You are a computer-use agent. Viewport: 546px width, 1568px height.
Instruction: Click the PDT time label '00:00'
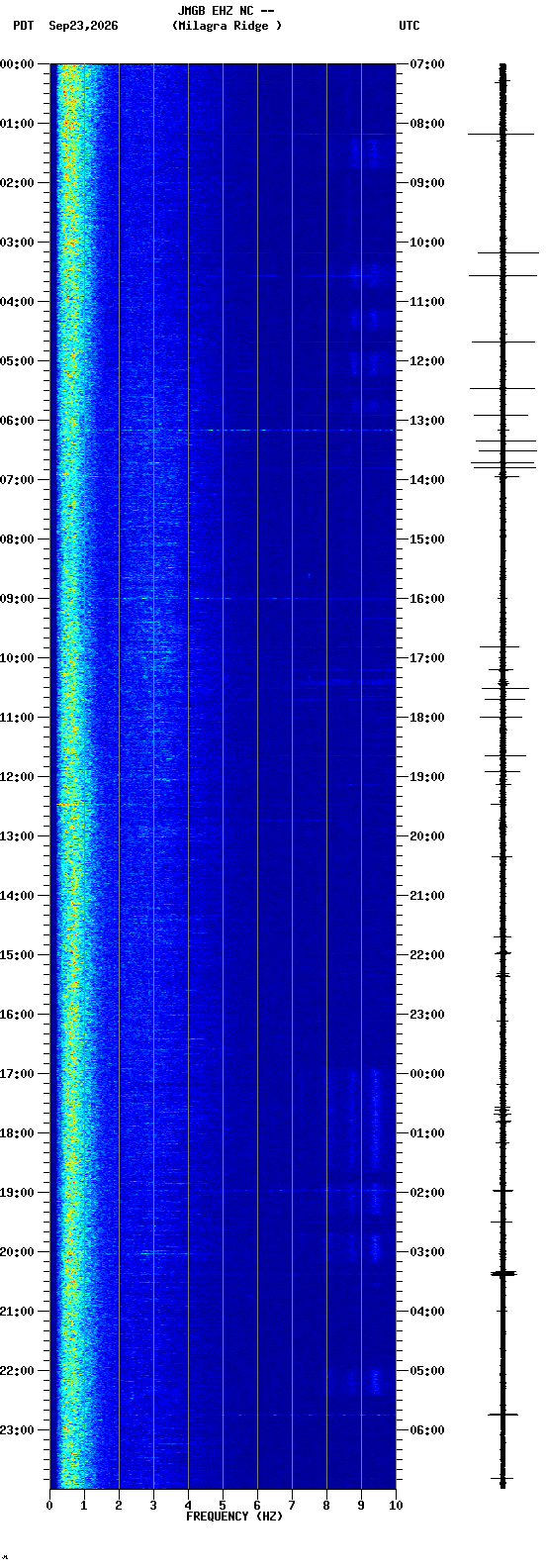click(17, 64)
